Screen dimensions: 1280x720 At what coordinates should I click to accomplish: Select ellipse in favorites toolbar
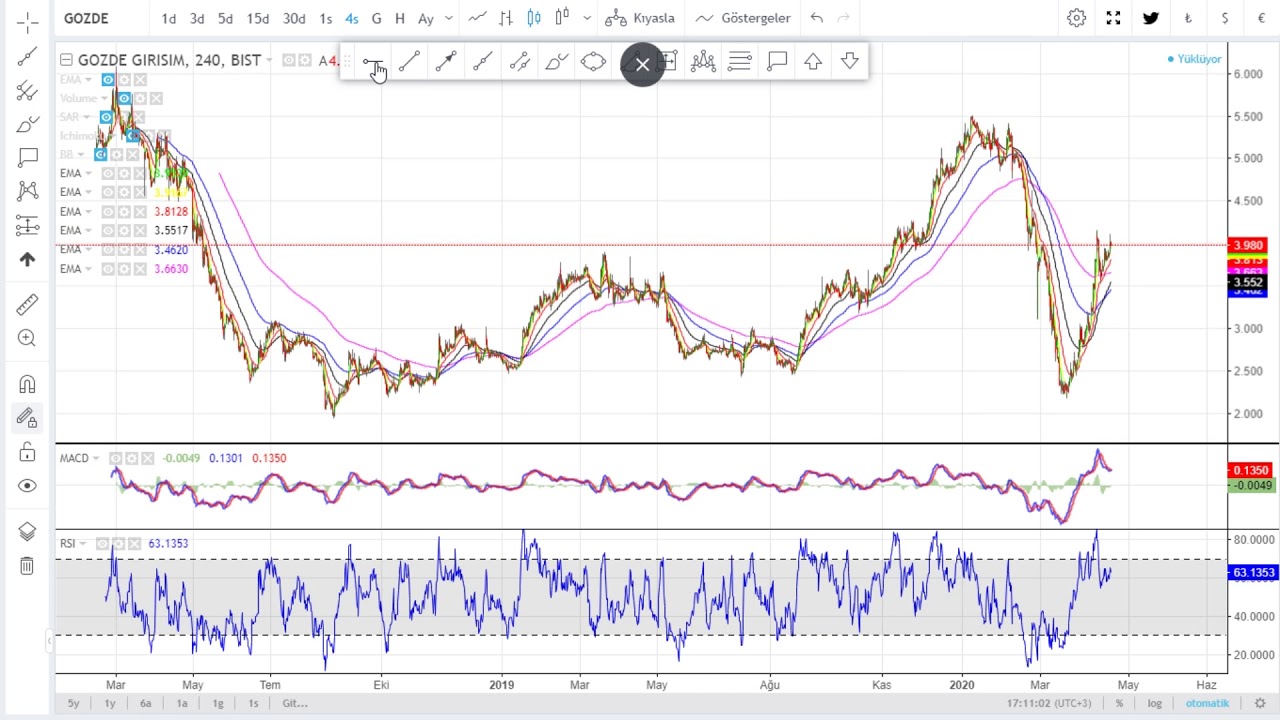click(x=594, y=62)
